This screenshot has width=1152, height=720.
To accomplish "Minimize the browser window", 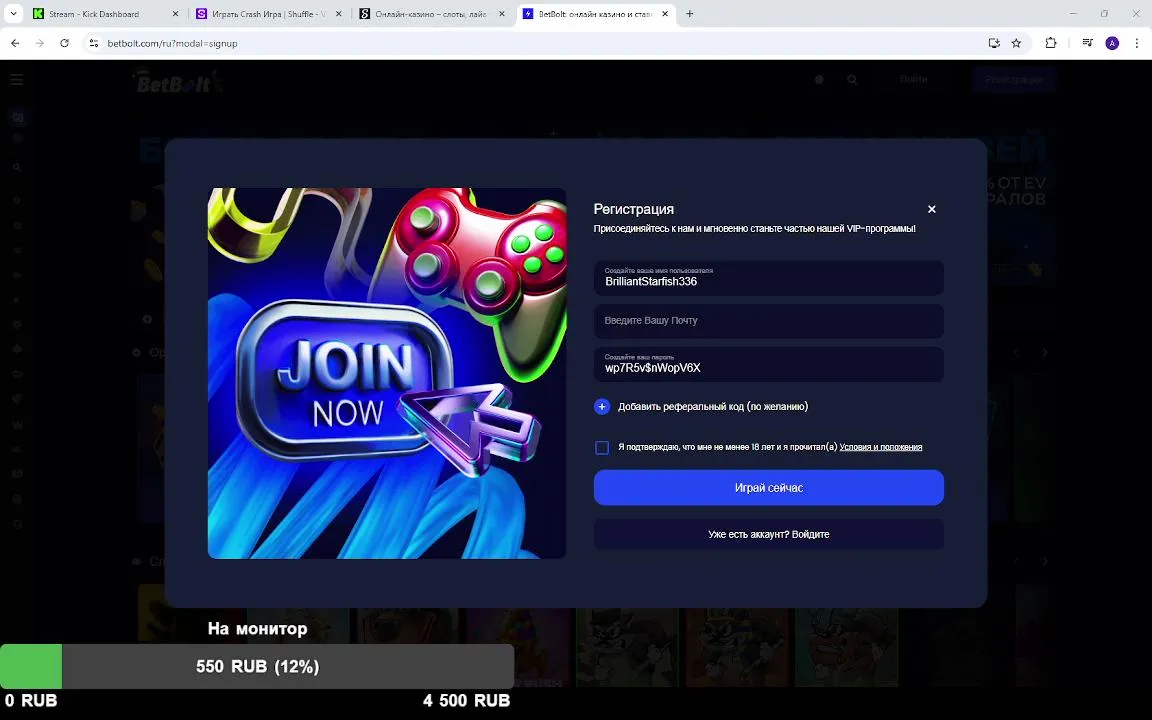I will point(1073,14).
